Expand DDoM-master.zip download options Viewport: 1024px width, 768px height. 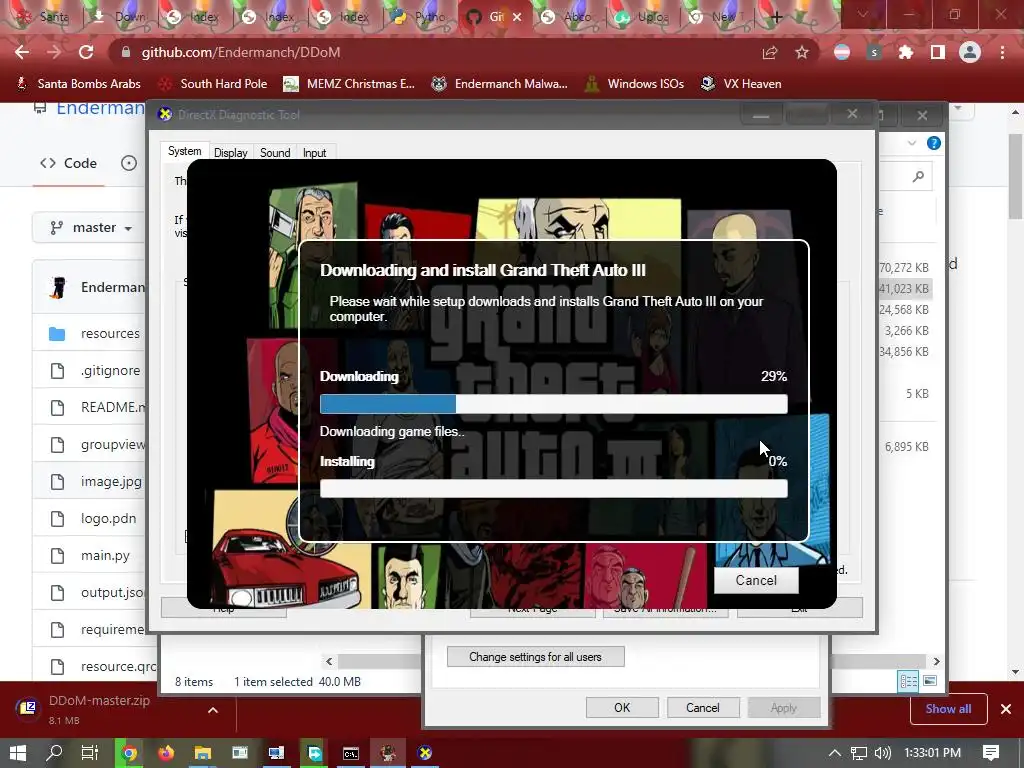point(213,710)
